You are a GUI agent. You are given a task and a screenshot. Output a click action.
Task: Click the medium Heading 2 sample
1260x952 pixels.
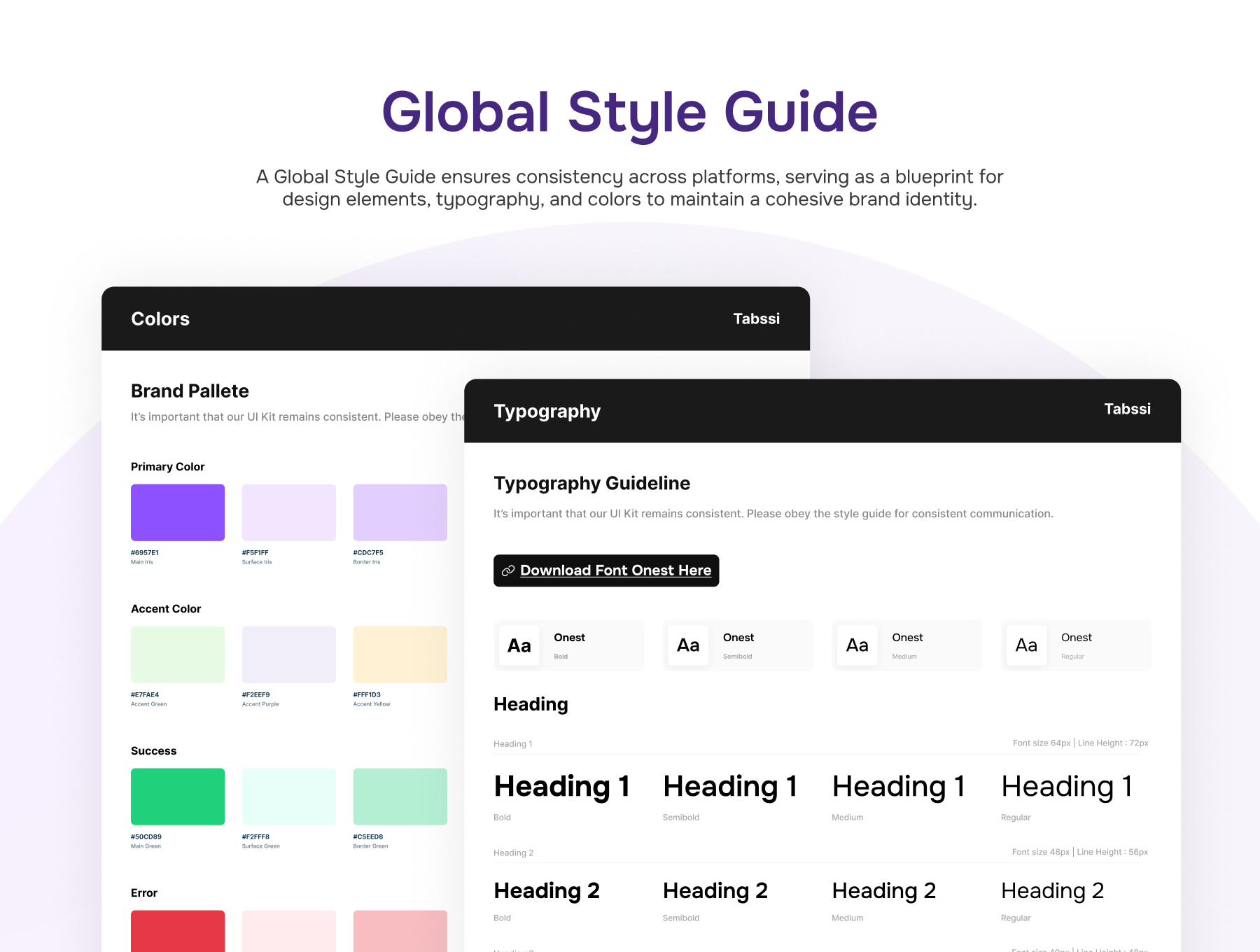click(x=884, y=891)
